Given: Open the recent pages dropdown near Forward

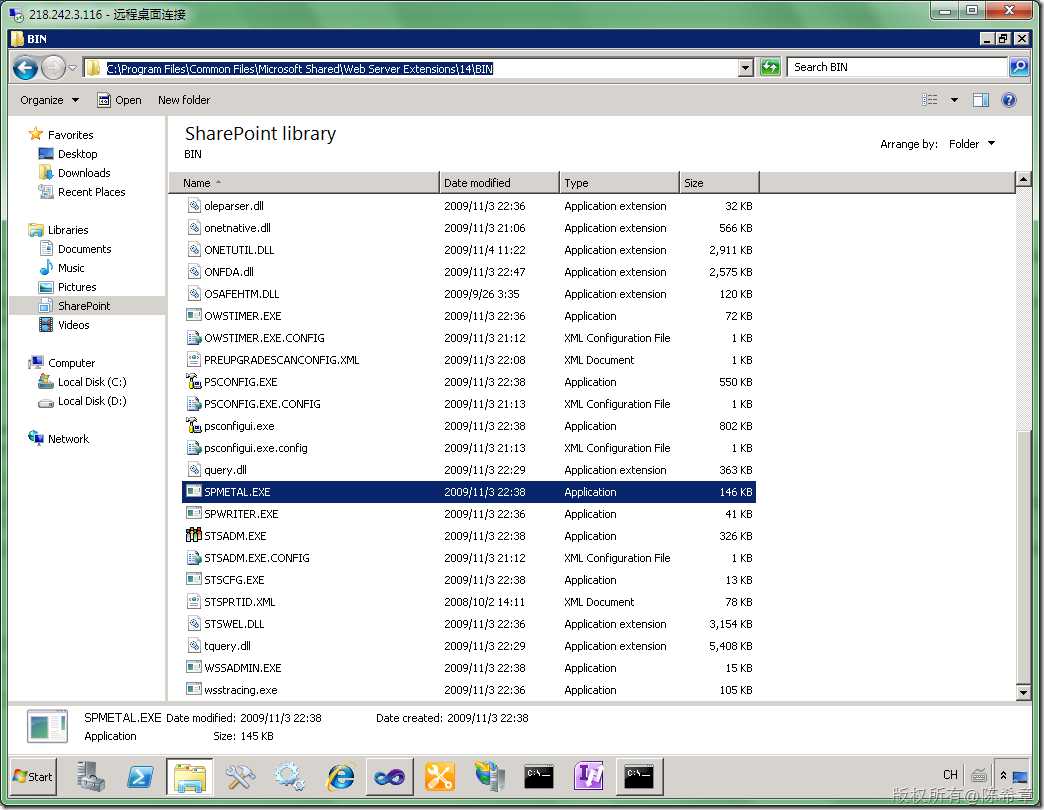Looking at the screenshot, I should tap(73, 67).
